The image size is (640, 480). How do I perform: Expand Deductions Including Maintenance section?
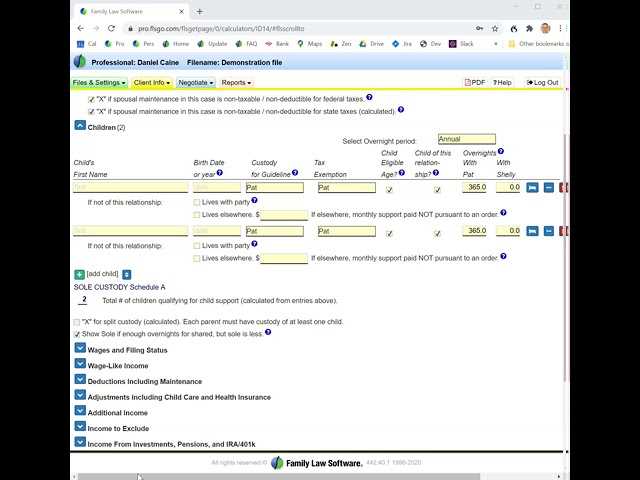(x=80, y=380)
